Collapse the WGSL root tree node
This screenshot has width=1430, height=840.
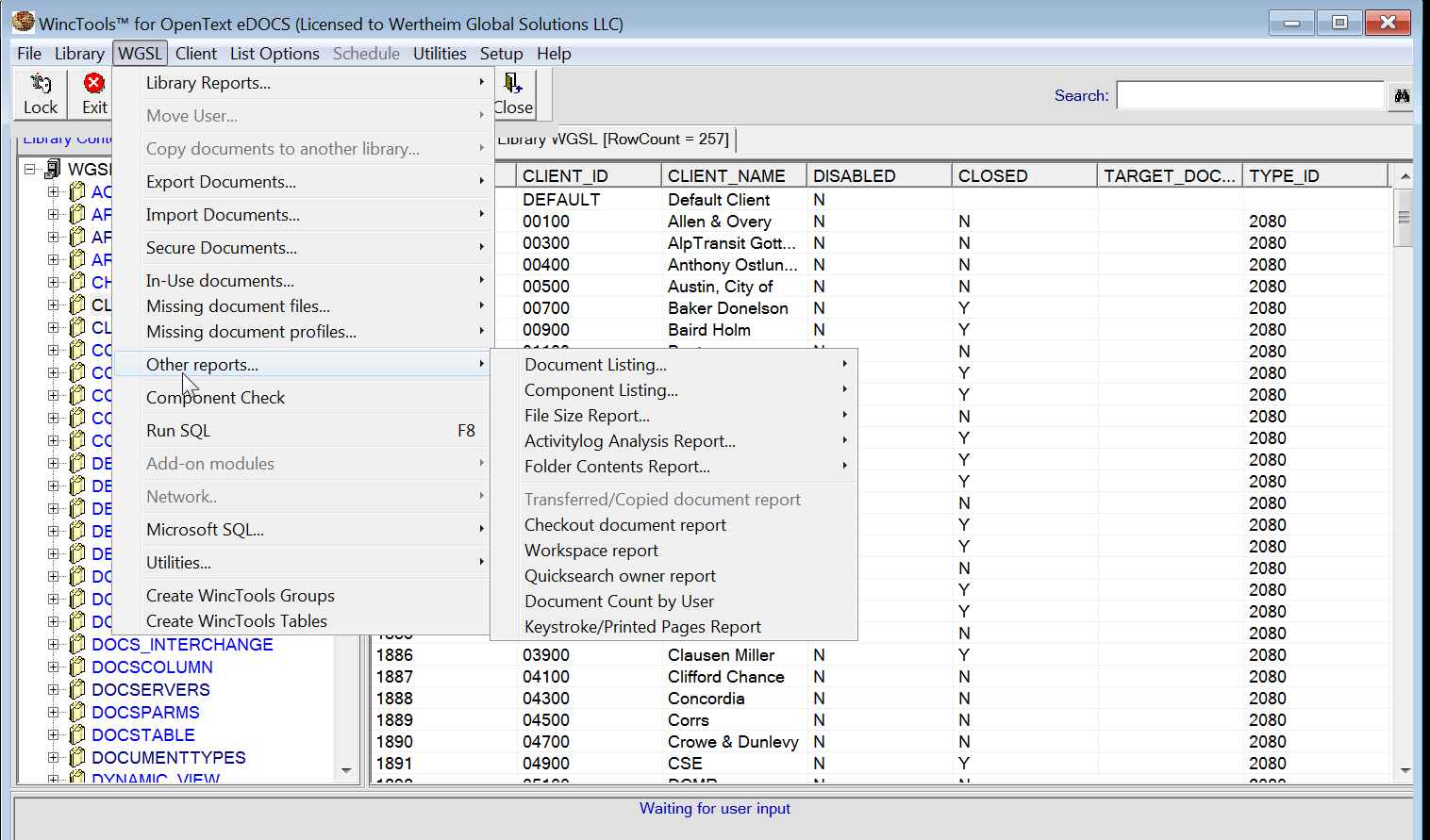30,169
